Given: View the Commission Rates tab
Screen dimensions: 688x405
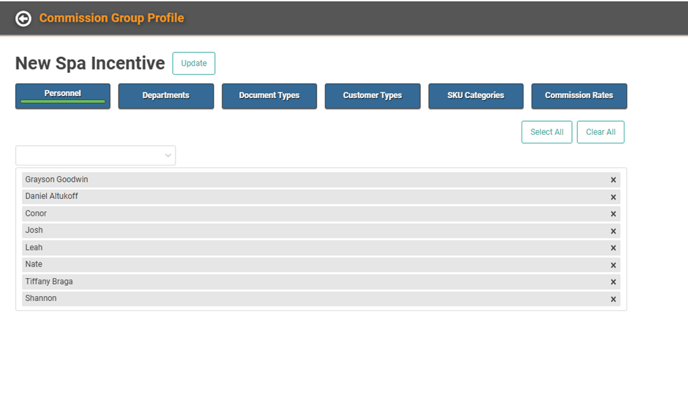Looking at the screenshot, I should (579, 96).
